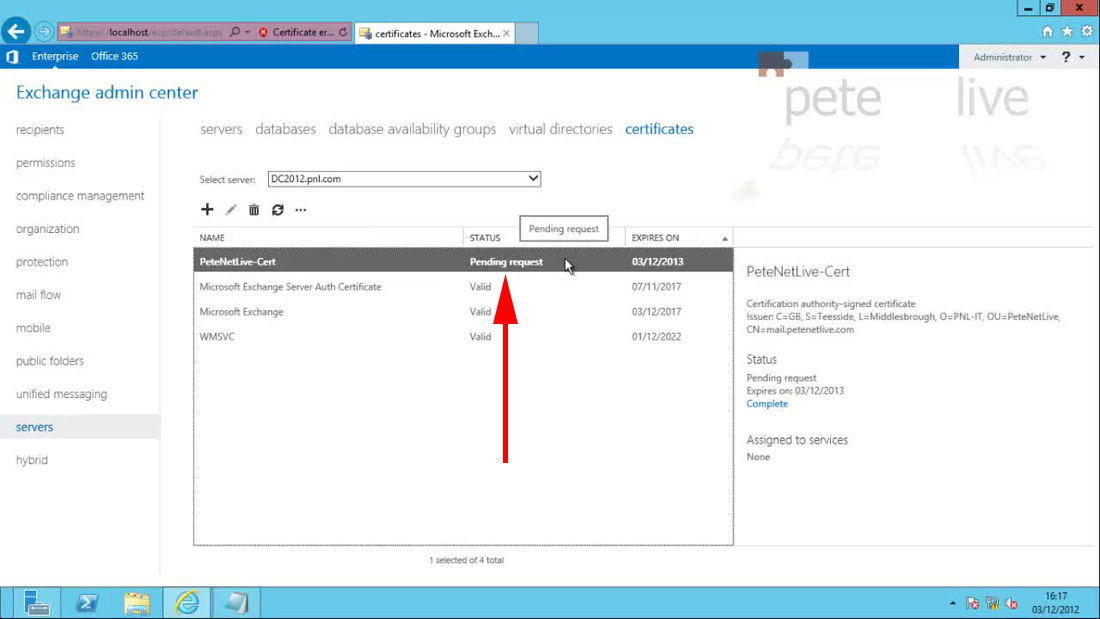Open the hybrid section
The image size is (1100, 619).
32,460
